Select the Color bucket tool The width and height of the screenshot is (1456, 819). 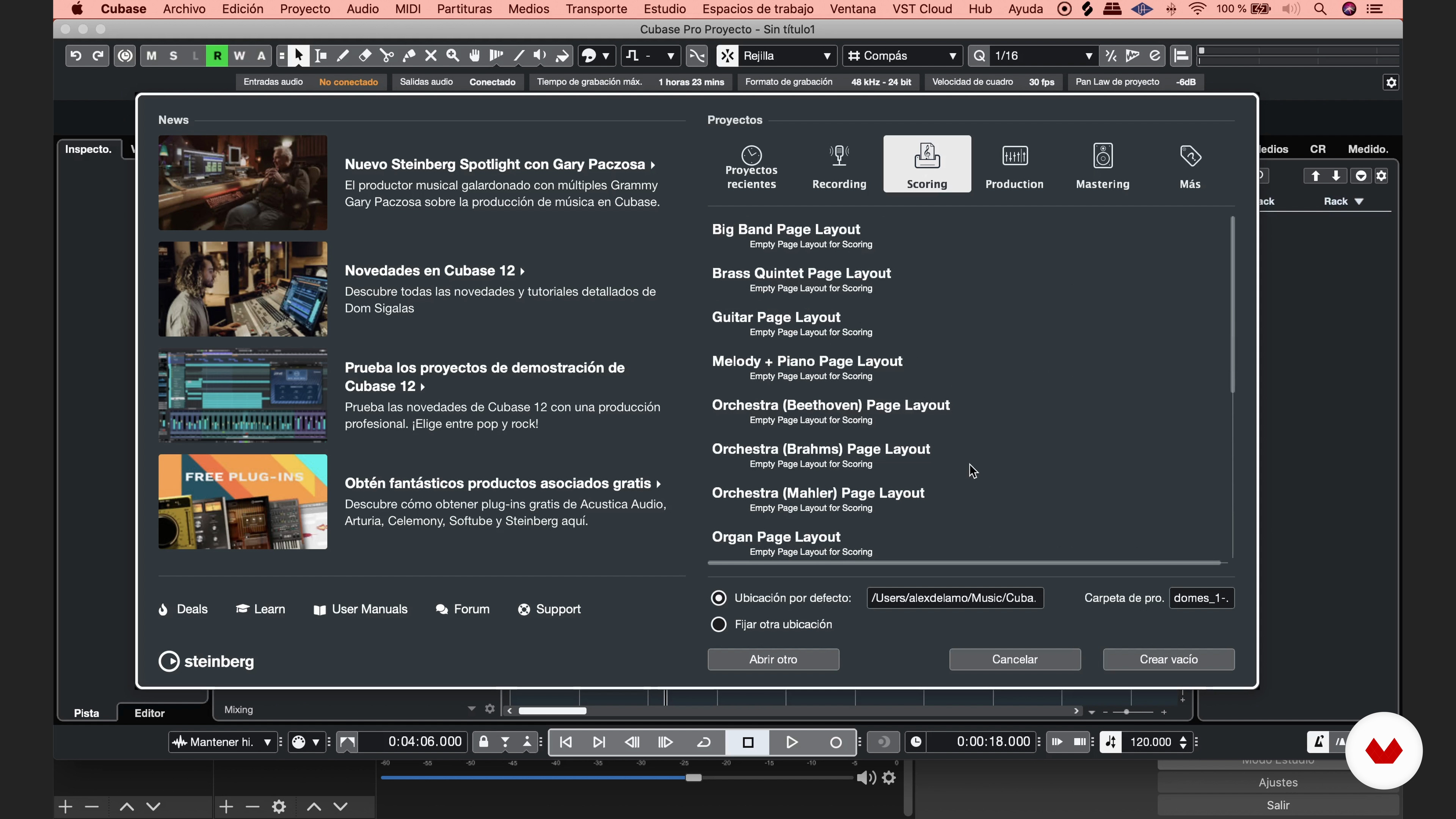(x=562, y=55)
